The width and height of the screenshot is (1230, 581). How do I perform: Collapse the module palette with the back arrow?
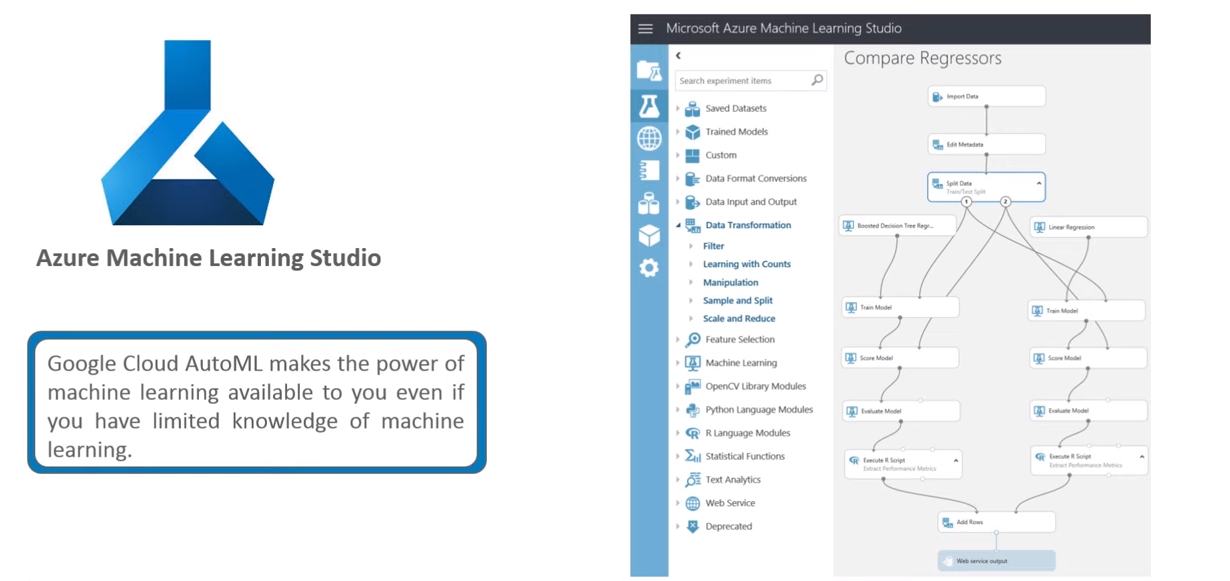678,56
